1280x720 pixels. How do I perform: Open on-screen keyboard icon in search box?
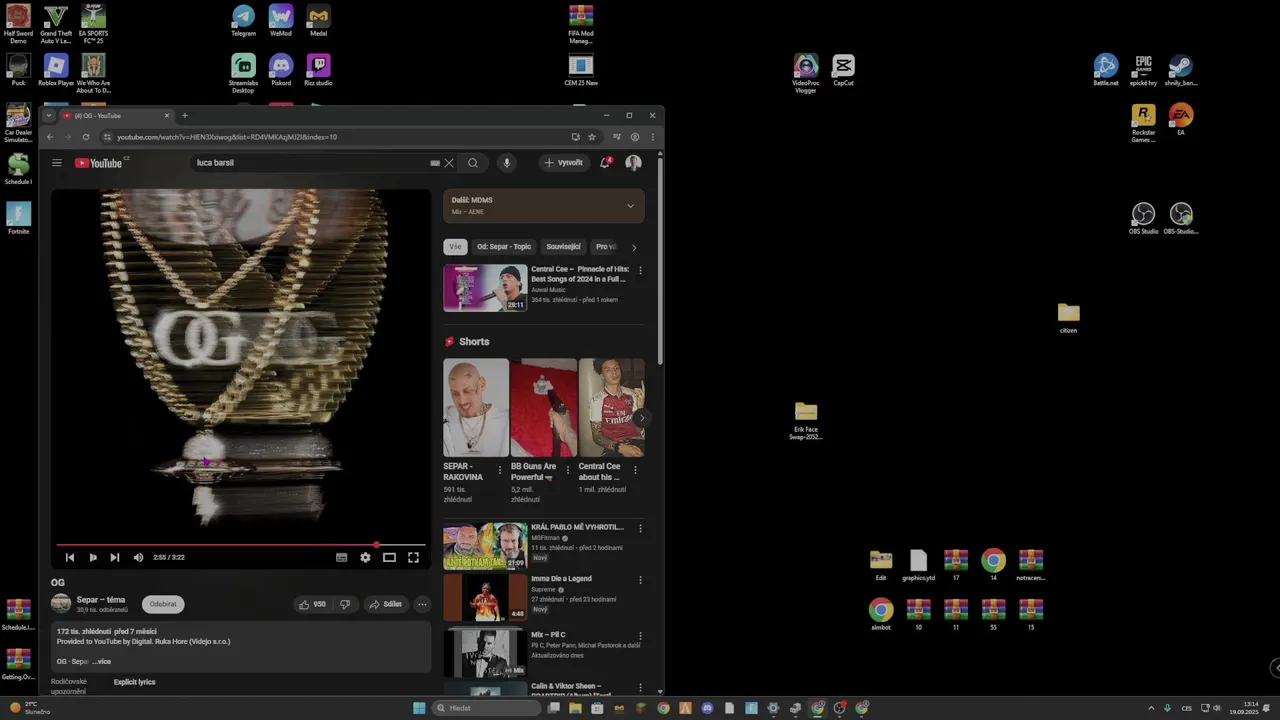[435, 163]
